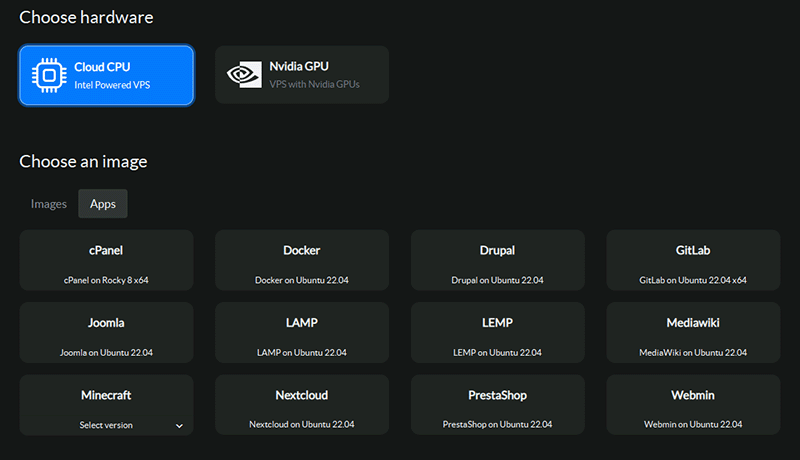Choose the LAMP stack app
The height and width of the screenshot is (460, 800).
302,333
